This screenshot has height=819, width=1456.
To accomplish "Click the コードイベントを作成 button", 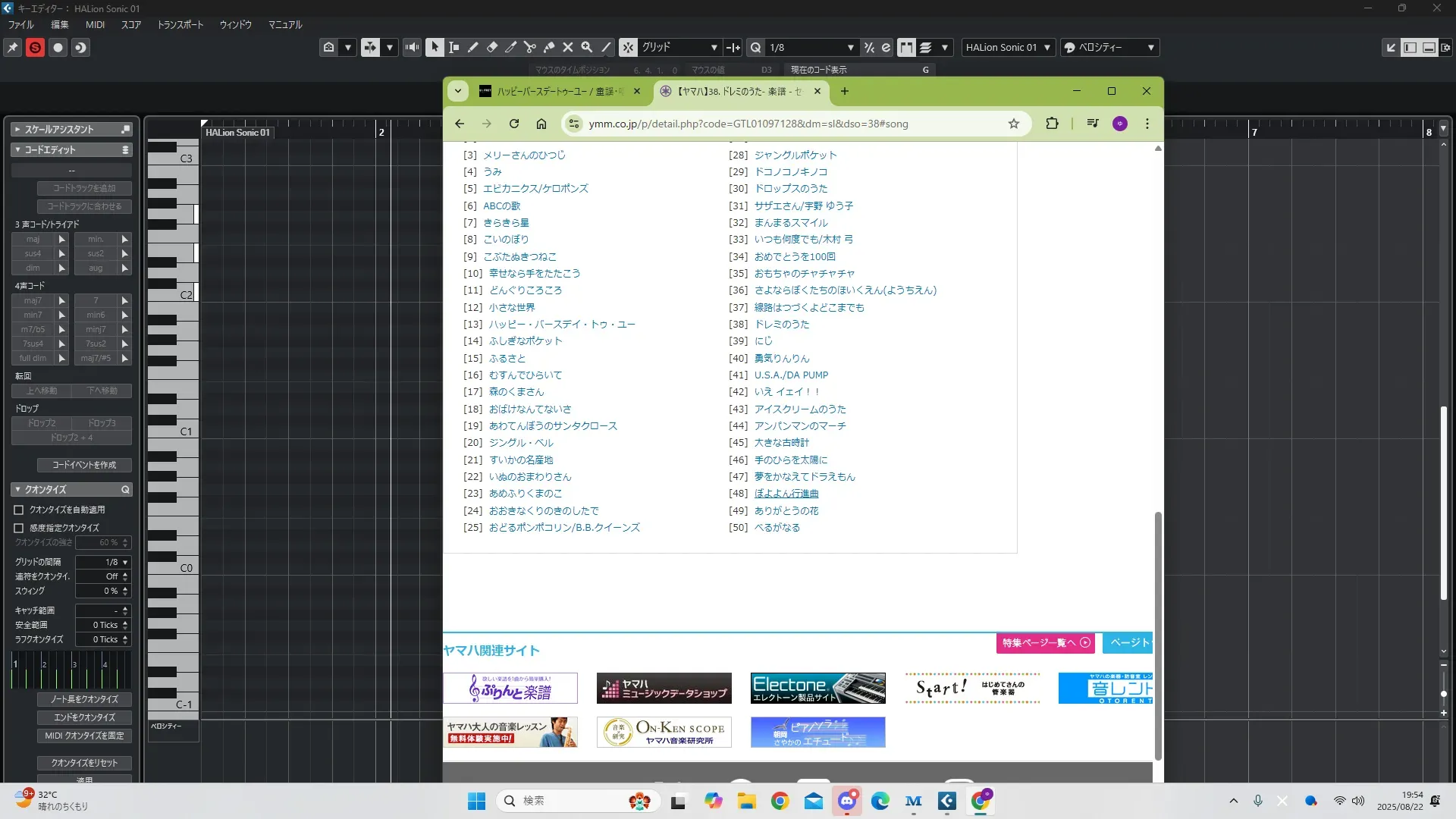I will pyautogui.click(x=84, y=465).
